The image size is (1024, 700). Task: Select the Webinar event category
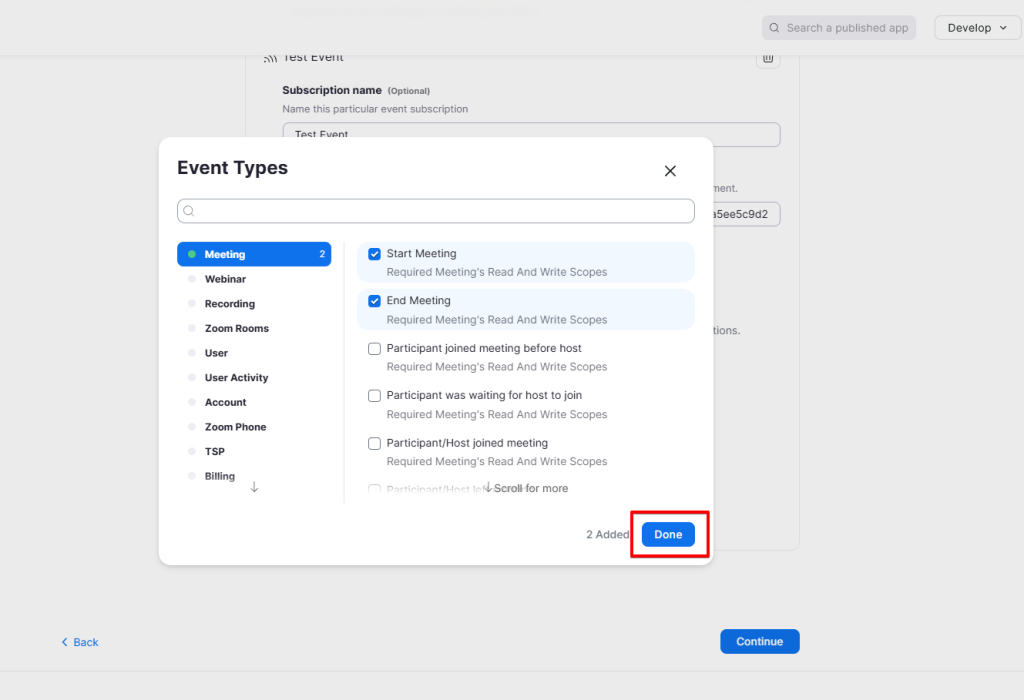coord(225,279)
